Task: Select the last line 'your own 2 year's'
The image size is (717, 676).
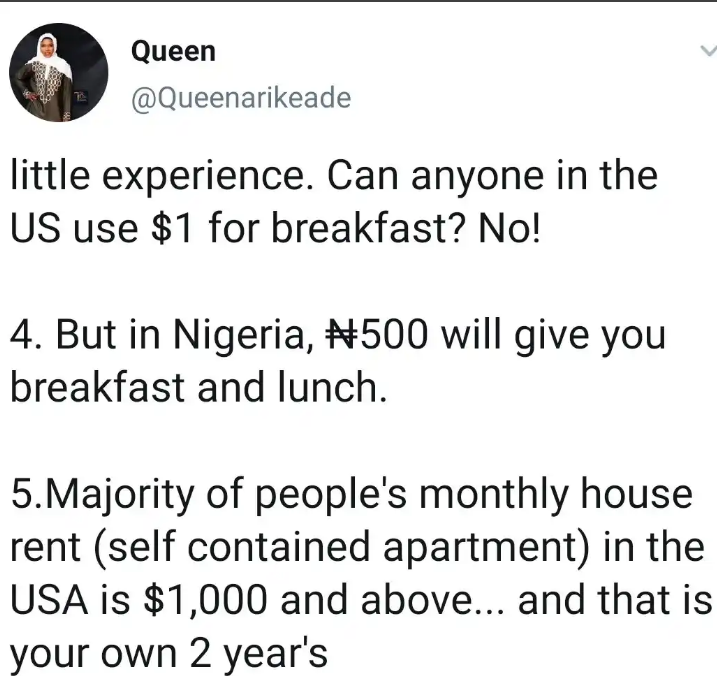Action: (x=169, y=654)
